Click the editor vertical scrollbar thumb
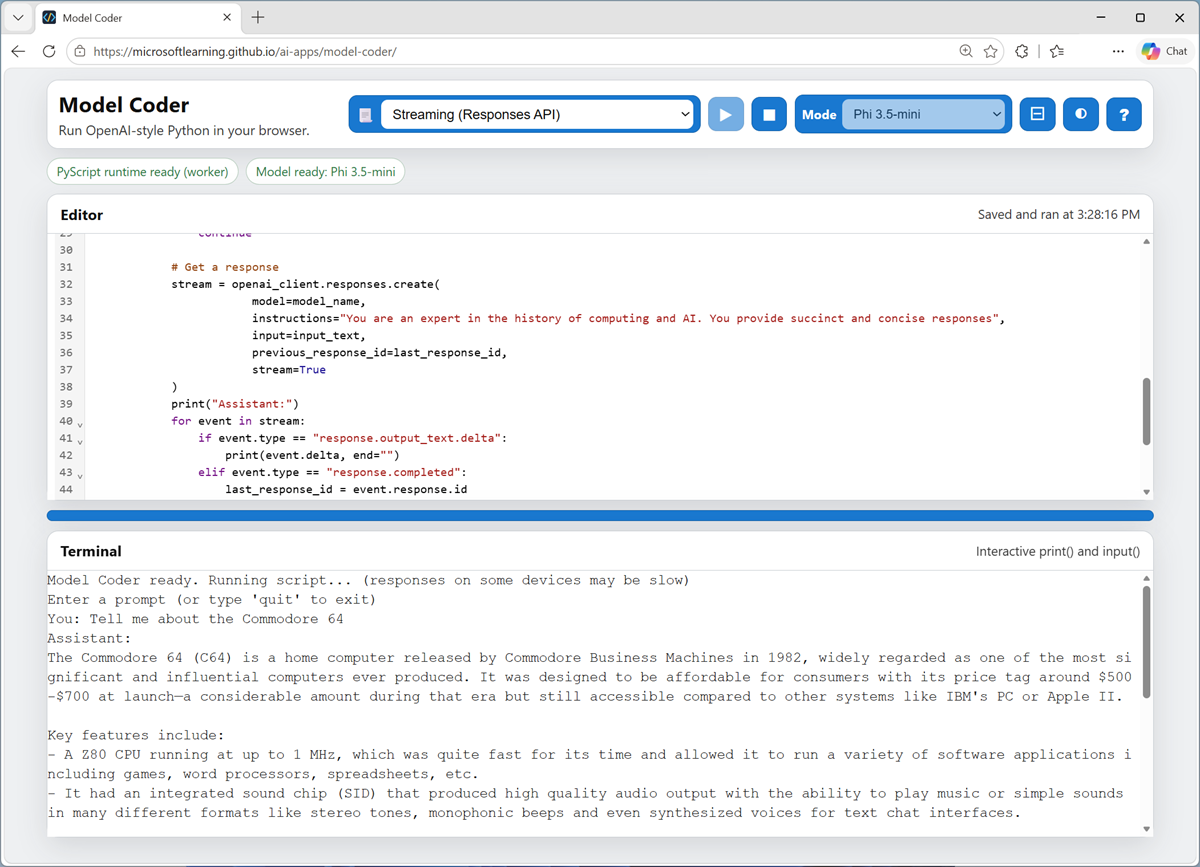 pyautogui.click(x=1146, y=411)
